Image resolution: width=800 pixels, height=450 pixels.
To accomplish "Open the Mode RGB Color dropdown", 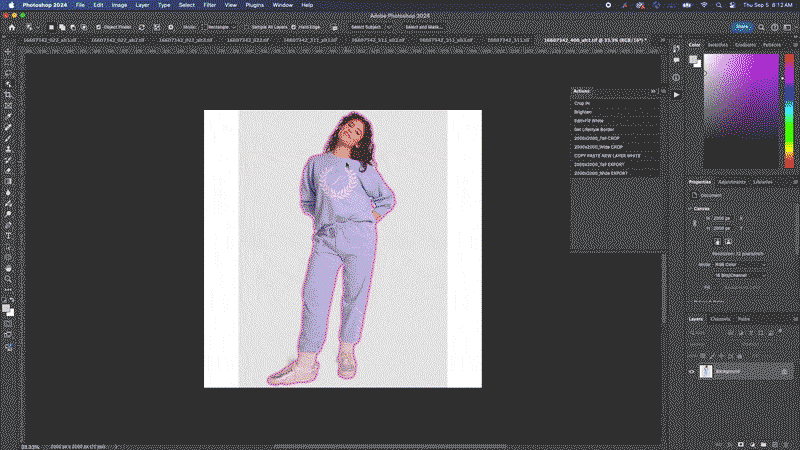I will point(739,264).
